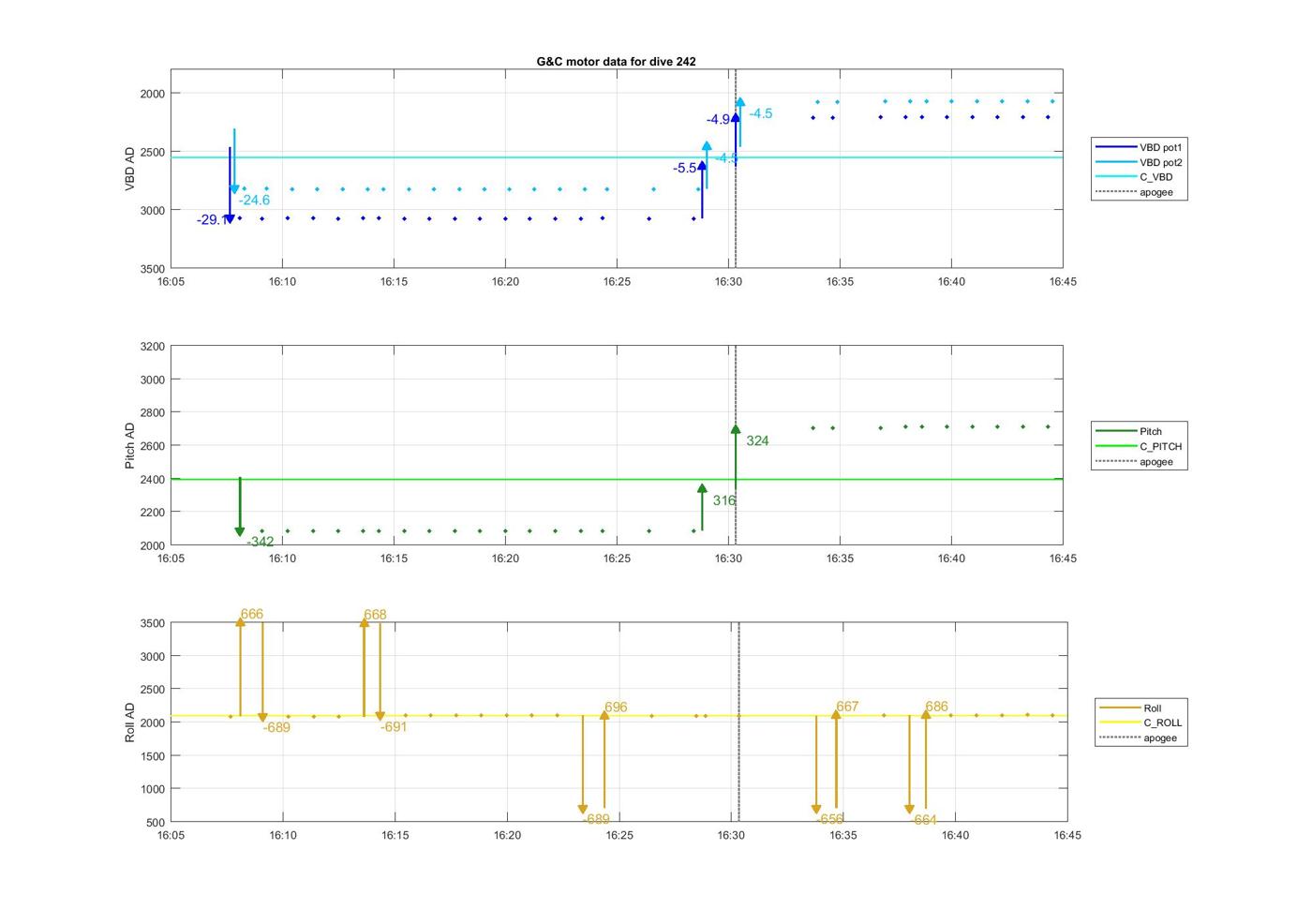Click the '16:20' x-axis tick under the Roll plot
The width and height of the screenshot is (1312, 924).
[x=507, y=835]
